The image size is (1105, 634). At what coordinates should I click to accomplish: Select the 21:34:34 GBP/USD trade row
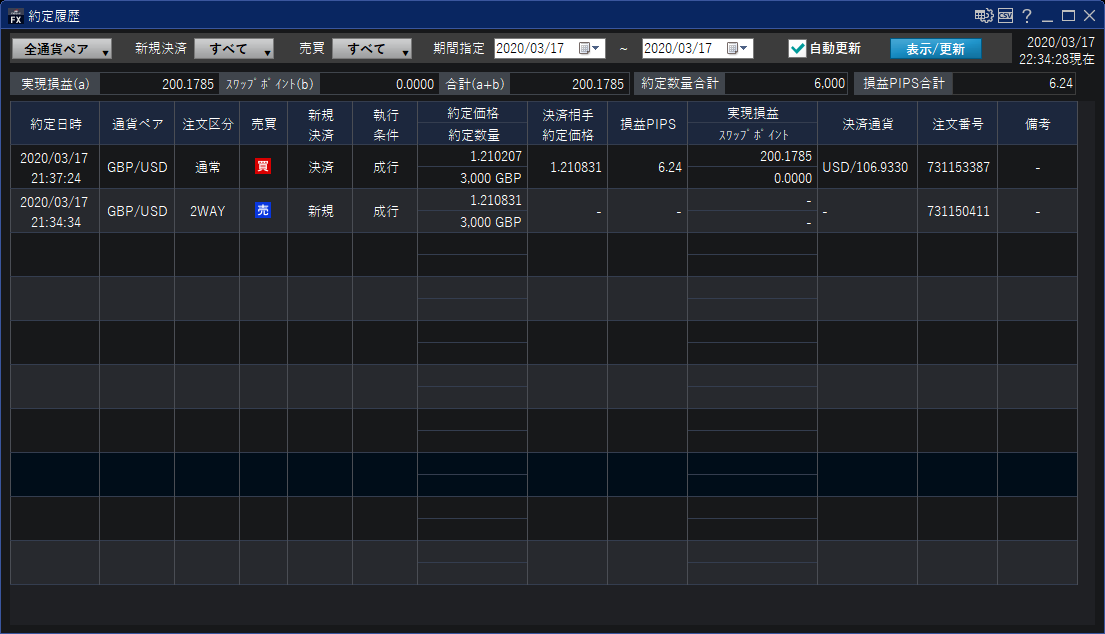click(x=137, y=211)
